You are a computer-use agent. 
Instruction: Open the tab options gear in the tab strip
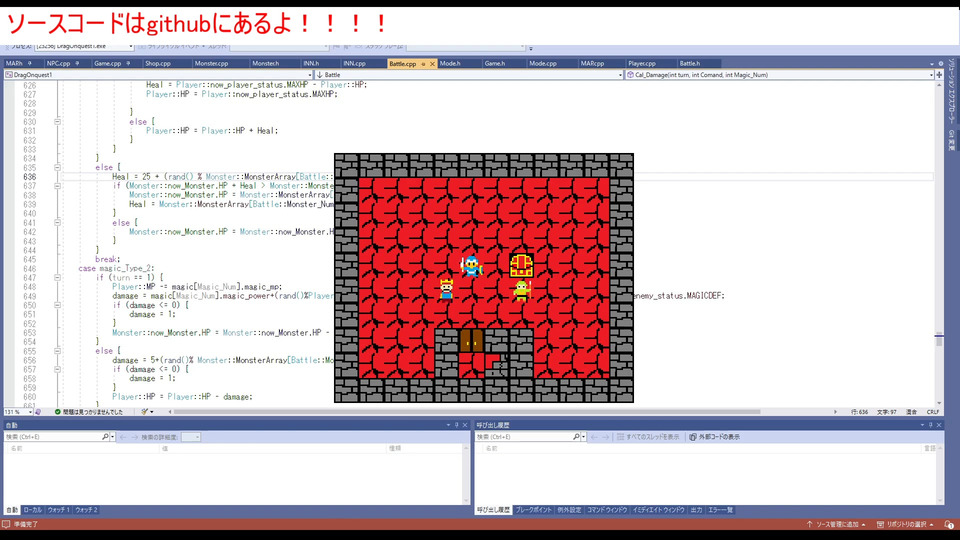coord(941,64)
